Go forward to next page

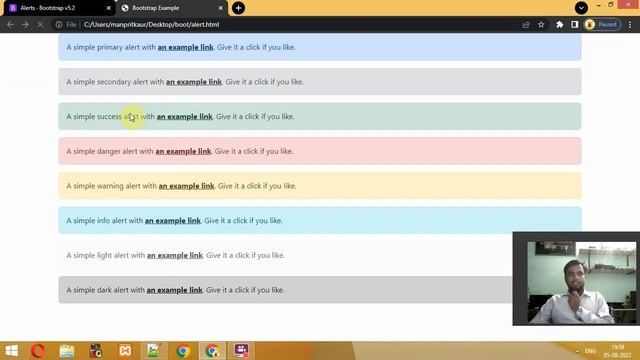coord(25,24)
